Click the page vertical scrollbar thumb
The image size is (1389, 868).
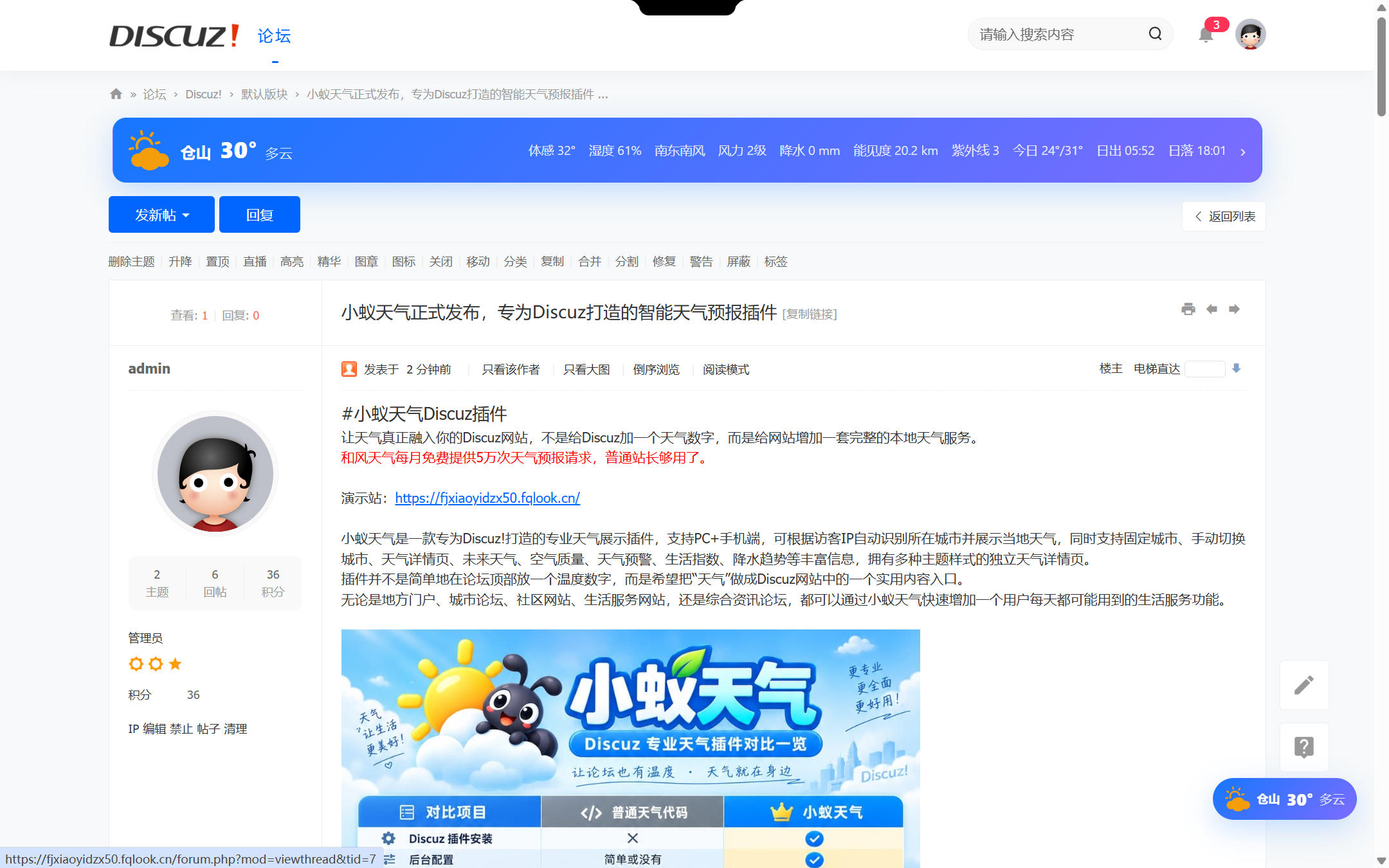pyautogui.click(x=1381, y=66)
